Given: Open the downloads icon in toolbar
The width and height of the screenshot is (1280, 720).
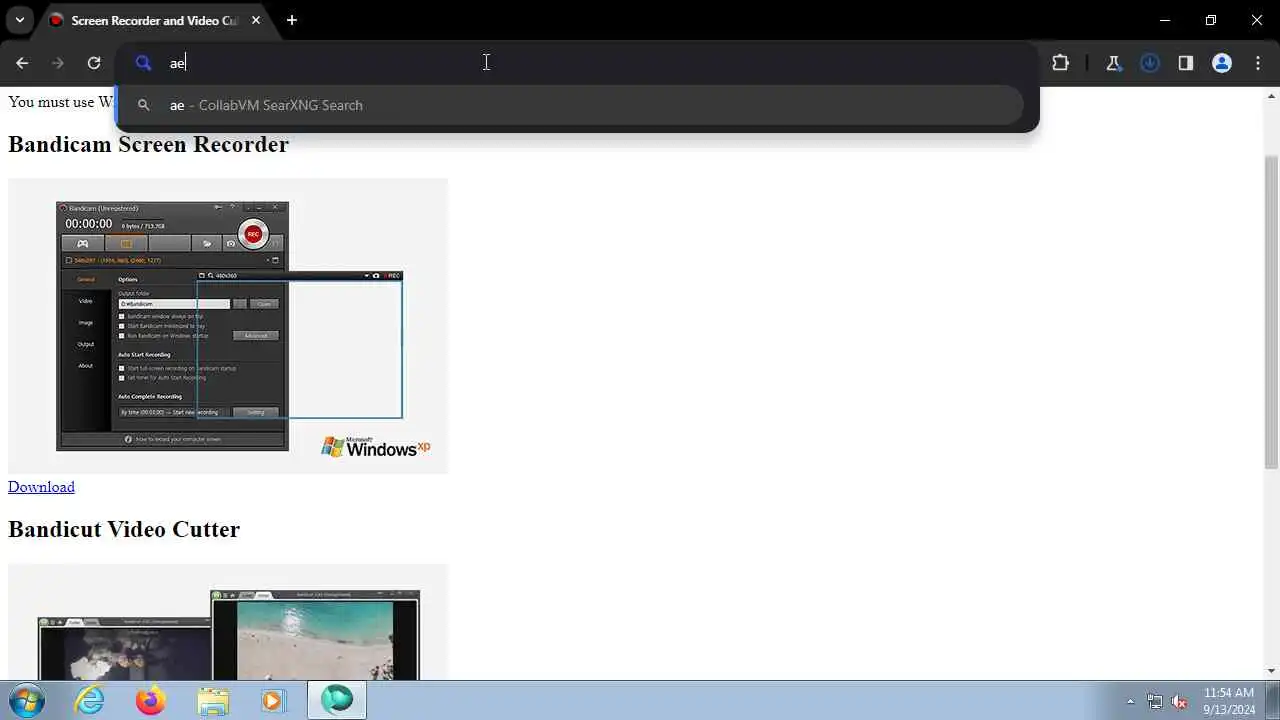Looking at the screenshot, I should click(x=1150, y=63).
